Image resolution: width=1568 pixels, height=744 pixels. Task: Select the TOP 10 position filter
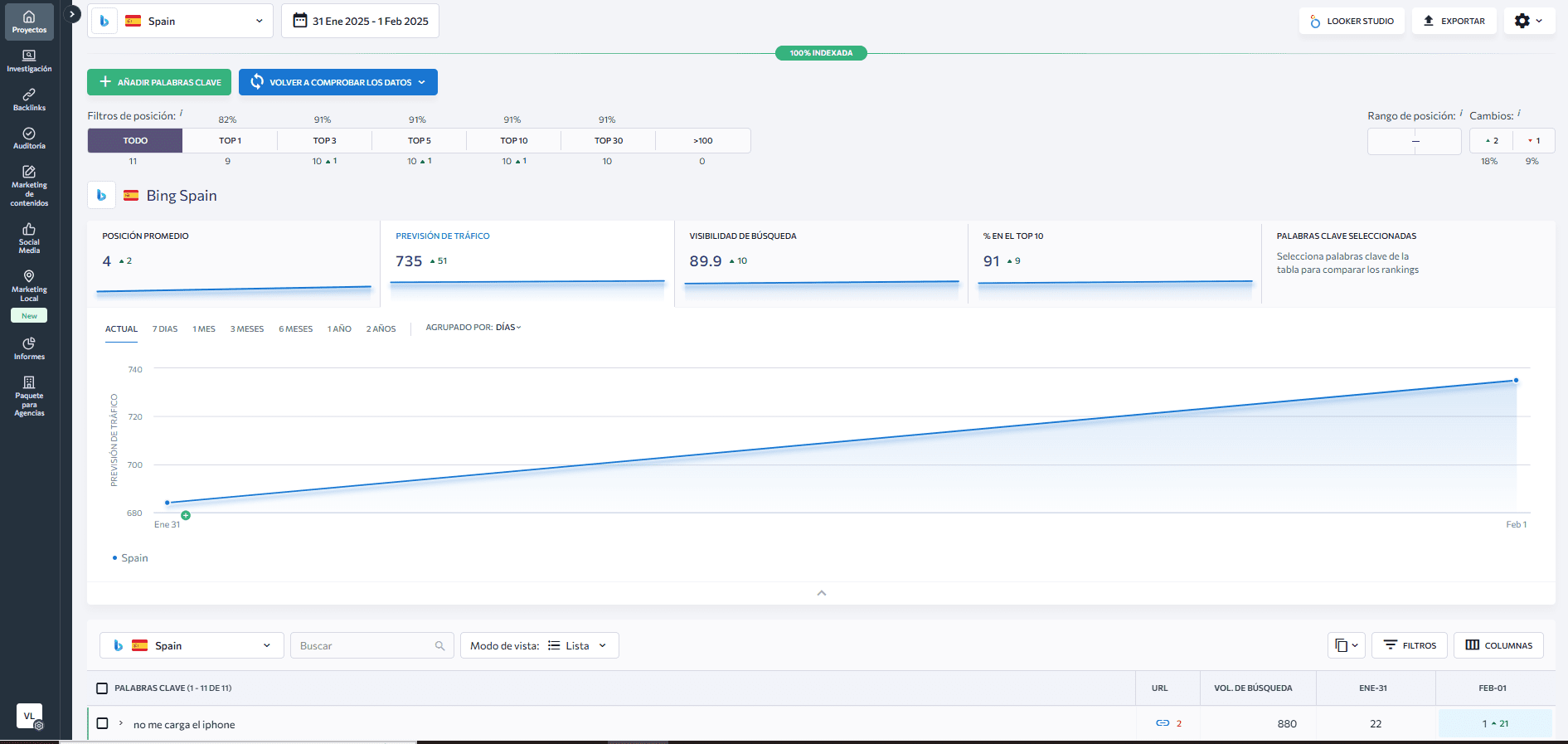[513, 141]
